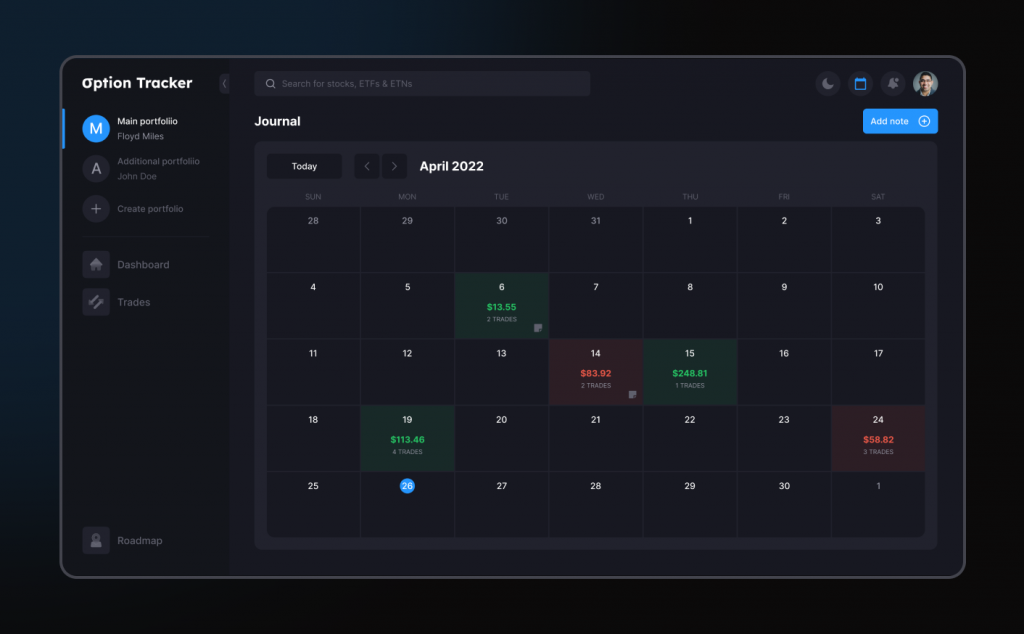1024x634 pixels.
Task: Click calendar day 21
Action: [596, 439]
